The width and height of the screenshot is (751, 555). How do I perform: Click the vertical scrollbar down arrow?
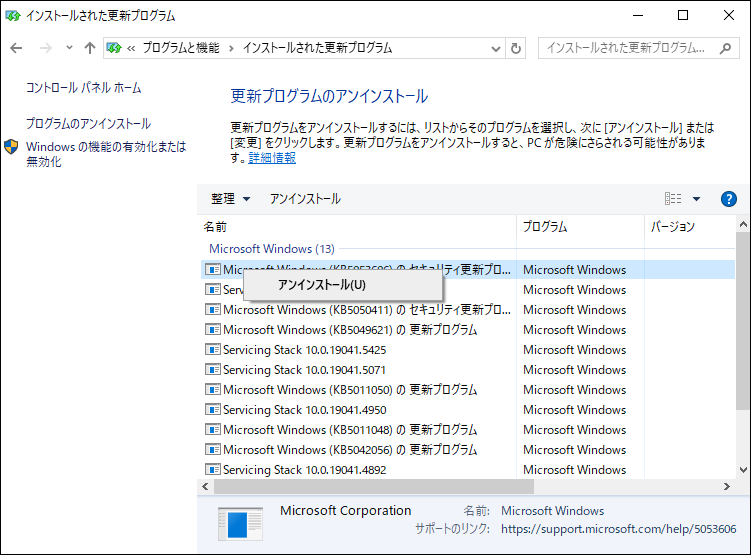pyautogui.click(x=743, y=470)
